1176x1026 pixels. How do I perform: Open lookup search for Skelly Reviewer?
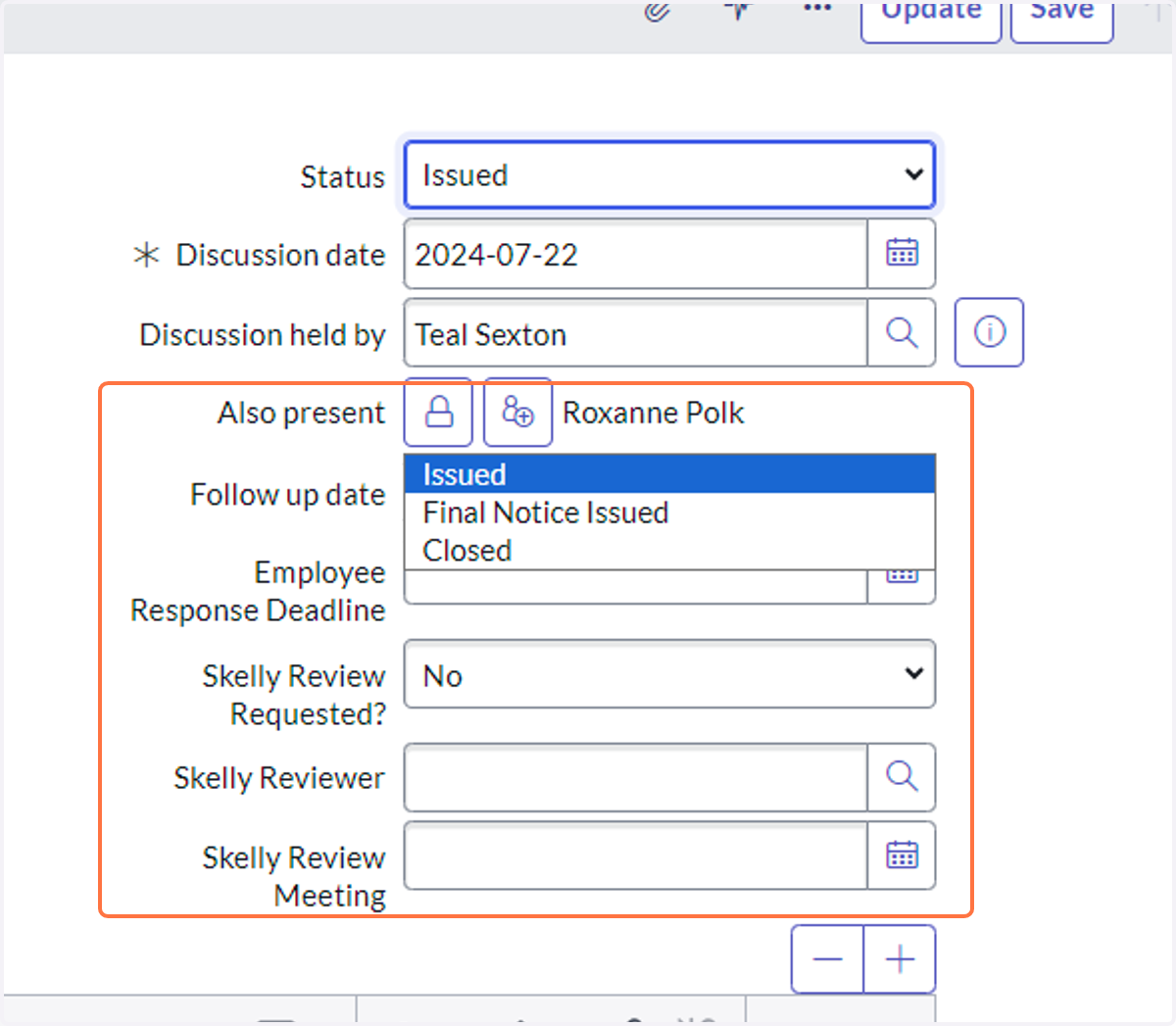(x=902, y=777)
